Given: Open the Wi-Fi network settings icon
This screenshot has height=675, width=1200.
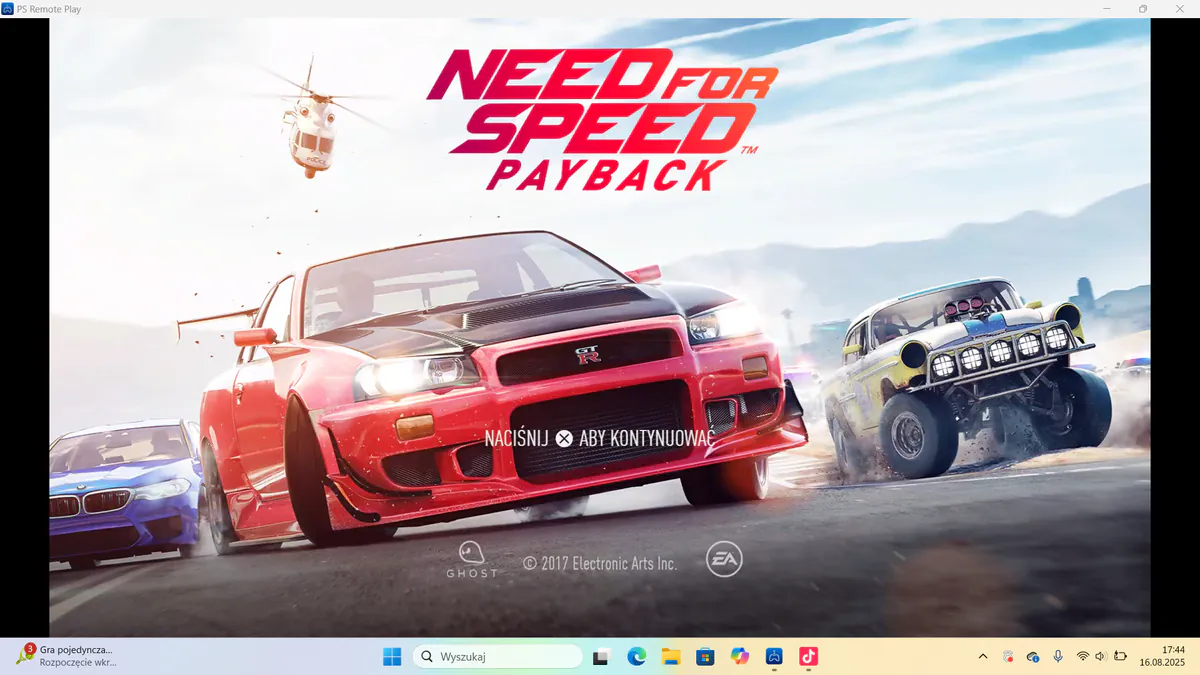Looking at the screenshot, I should pyautogui.click(x=1082, y=656).
